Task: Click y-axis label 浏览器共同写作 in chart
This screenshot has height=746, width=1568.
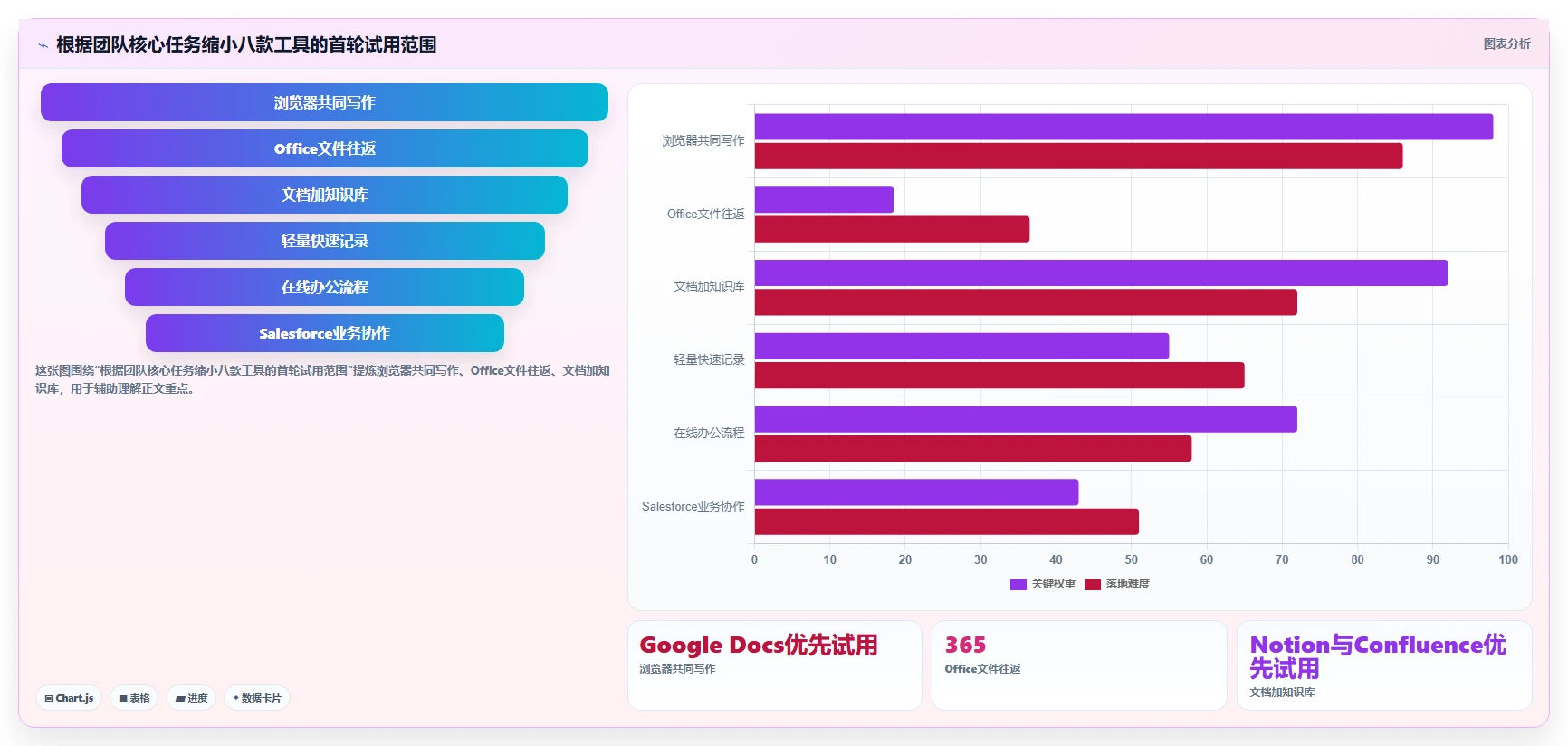Action: click(x=703, y=140)
